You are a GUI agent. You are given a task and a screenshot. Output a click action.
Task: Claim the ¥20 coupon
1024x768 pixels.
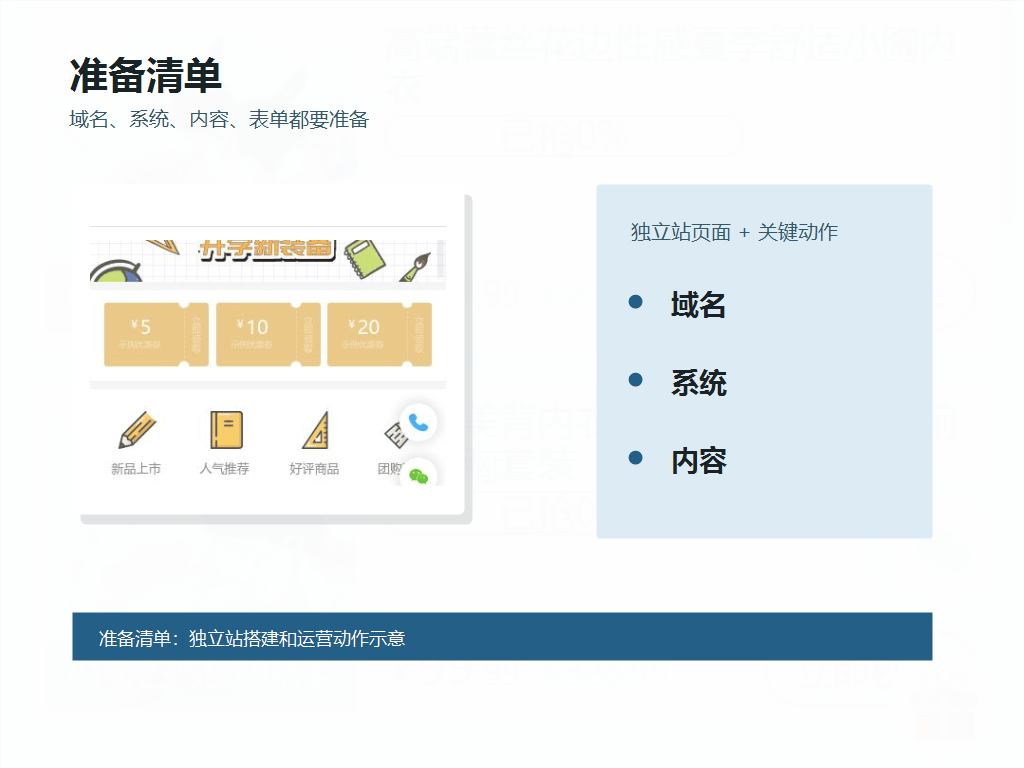[x=379, y=334]
